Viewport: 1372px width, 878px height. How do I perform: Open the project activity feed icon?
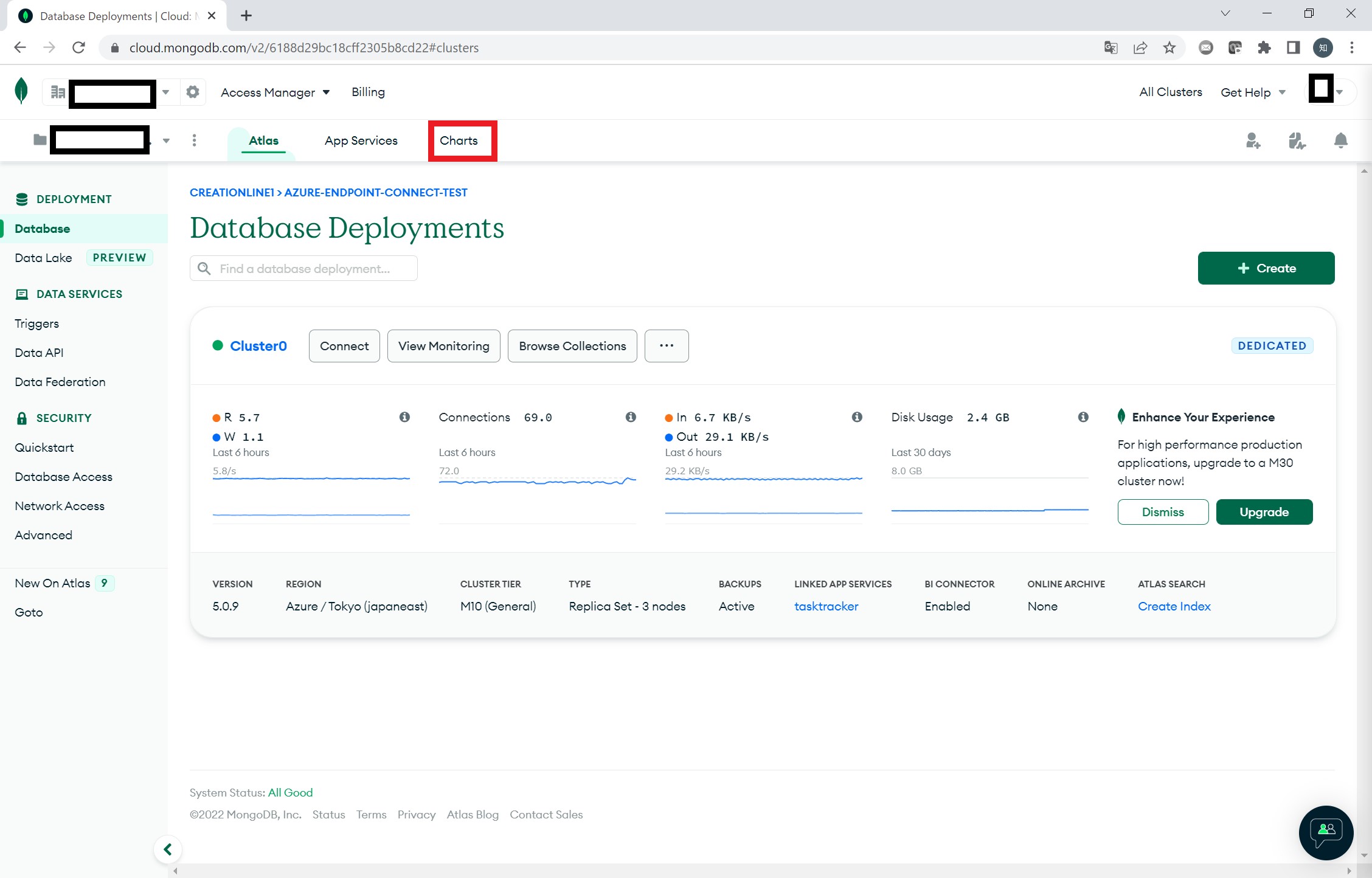(1297, 140)
